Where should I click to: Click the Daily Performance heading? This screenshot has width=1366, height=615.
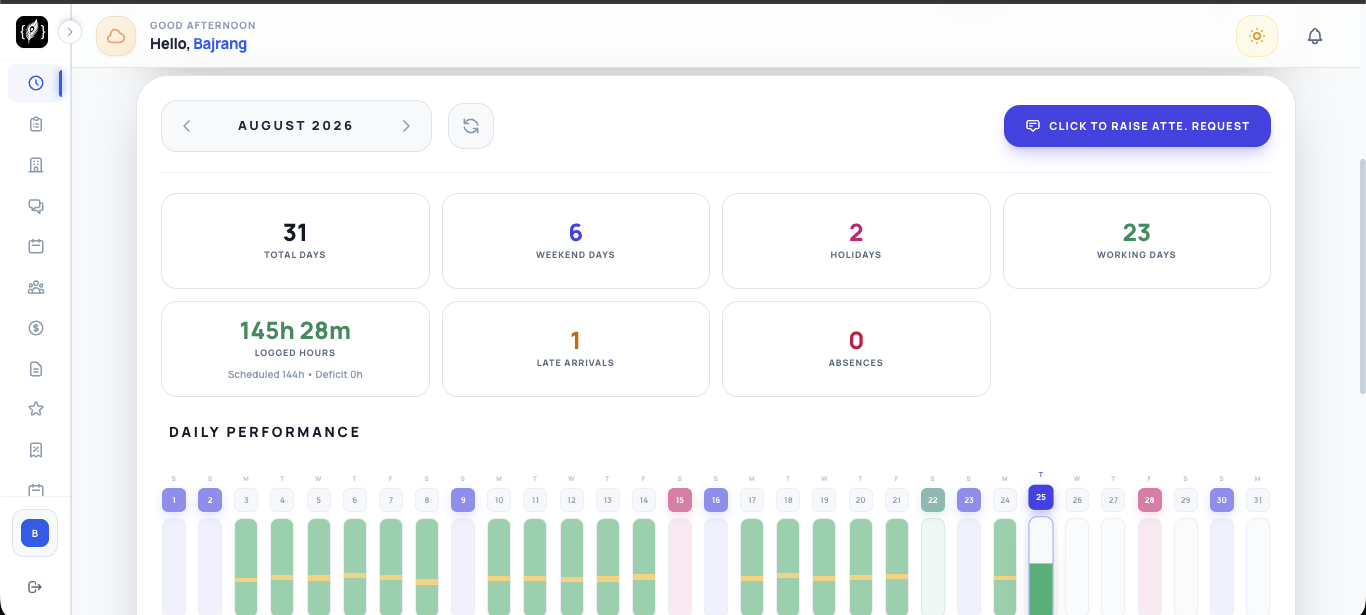coord(265,432)
